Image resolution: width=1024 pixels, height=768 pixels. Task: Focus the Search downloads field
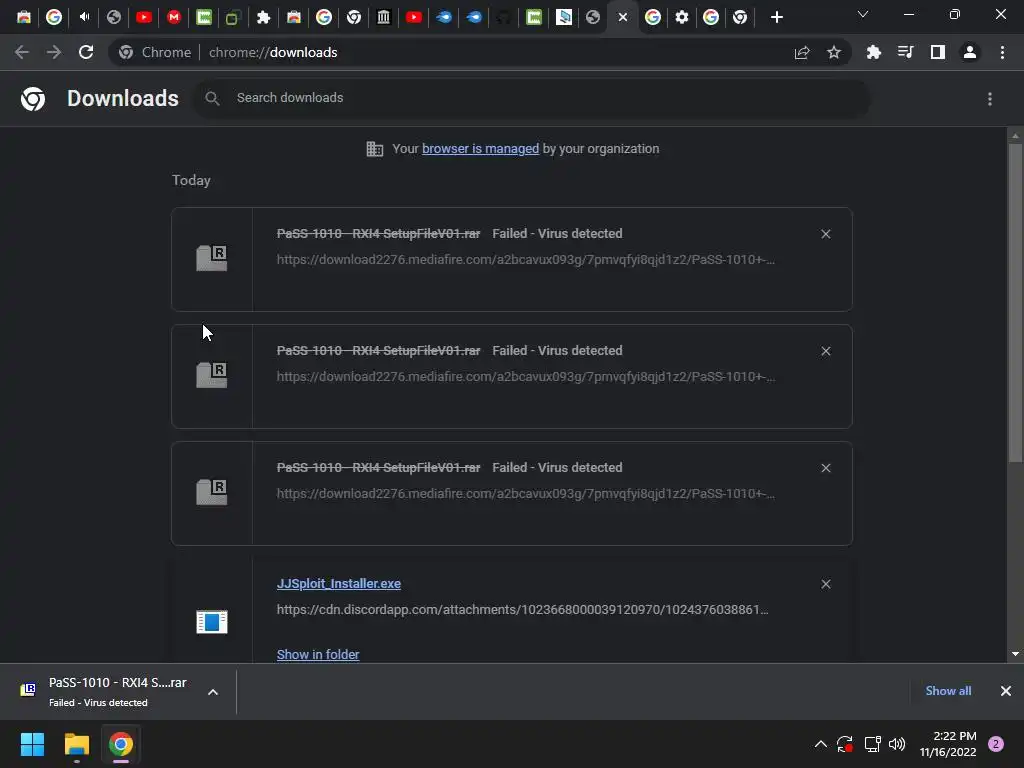pos(532,99)
